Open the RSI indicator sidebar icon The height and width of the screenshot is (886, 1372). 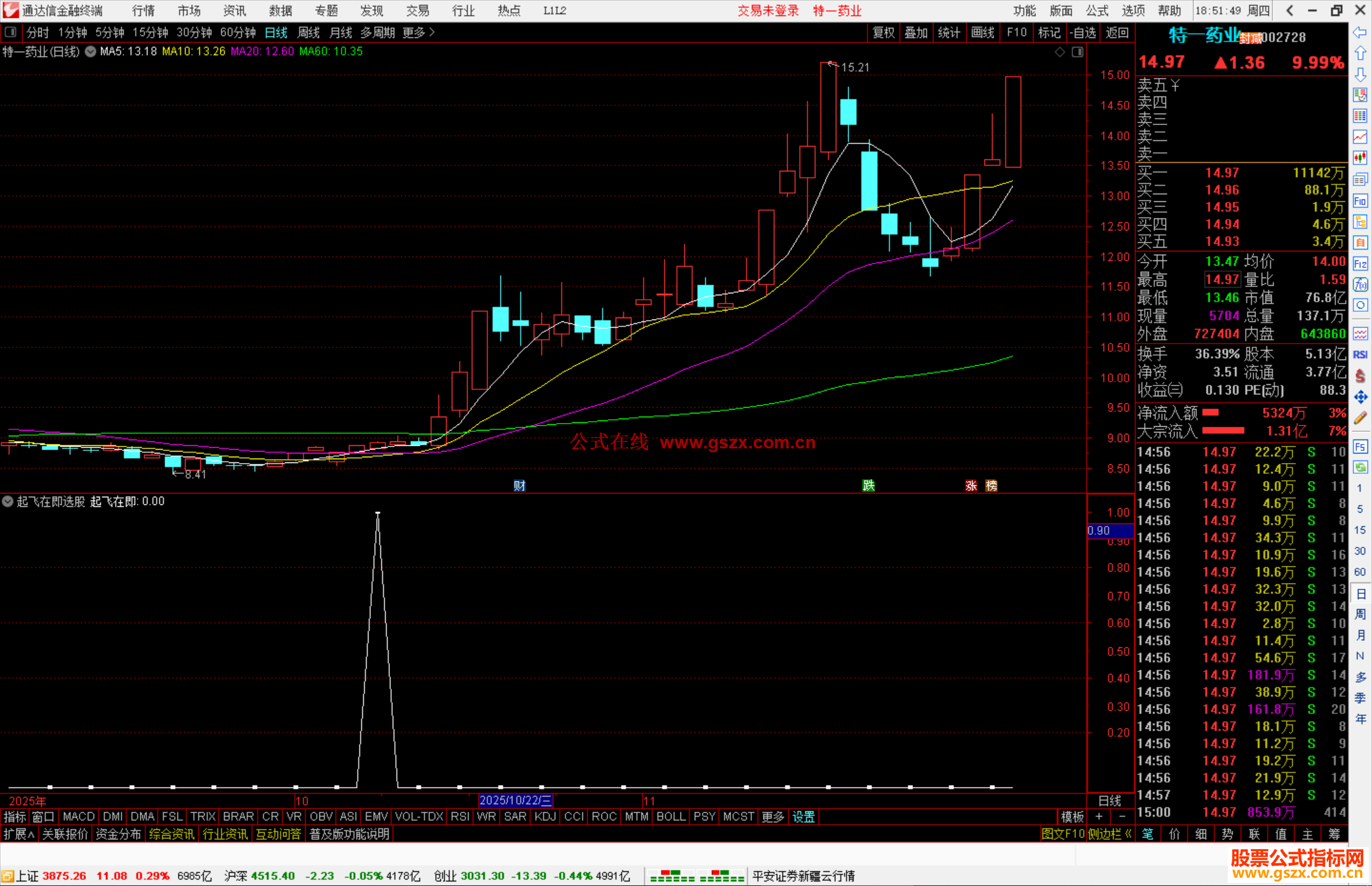pyautogui.click(x=1360, y=354)
